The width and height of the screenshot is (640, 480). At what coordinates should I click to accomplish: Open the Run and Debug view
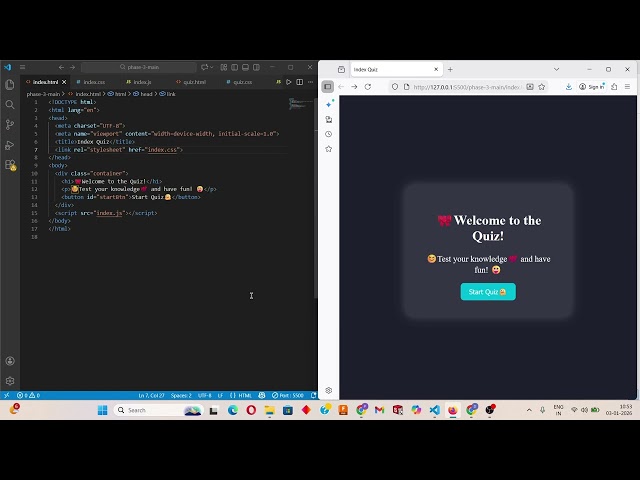10,145
